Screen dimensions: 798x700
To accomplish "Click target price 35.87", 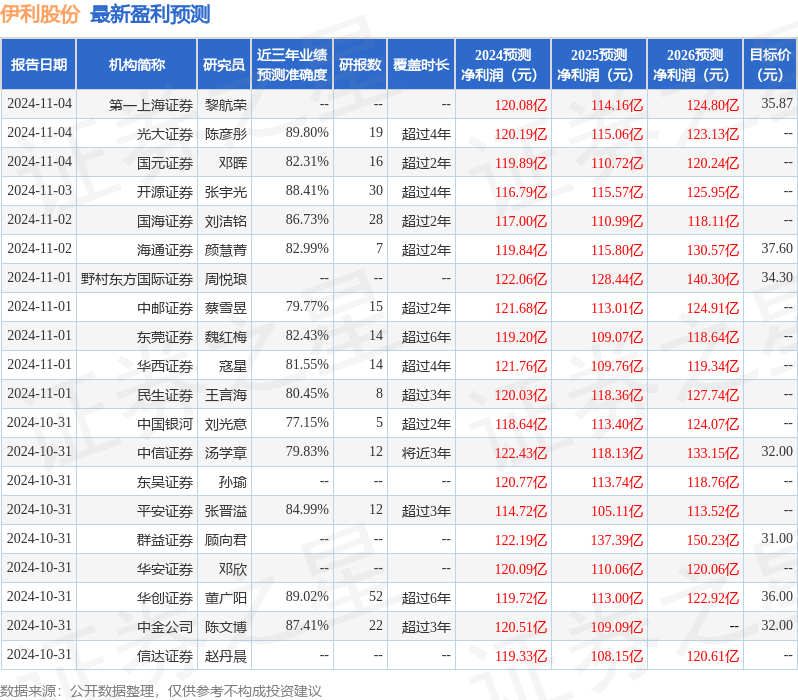I will (x=777, y=104).
